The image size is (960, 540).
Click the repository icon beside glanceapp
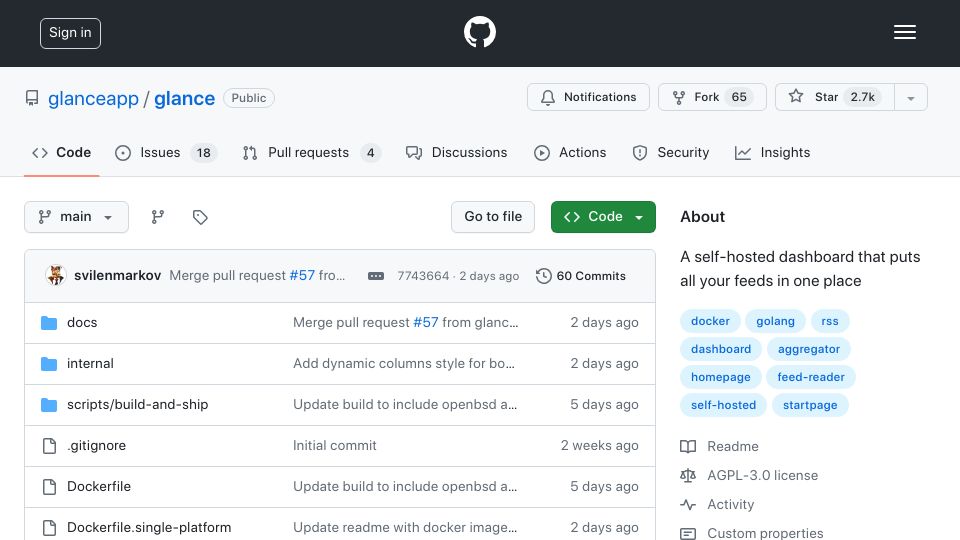pos(32,98)
